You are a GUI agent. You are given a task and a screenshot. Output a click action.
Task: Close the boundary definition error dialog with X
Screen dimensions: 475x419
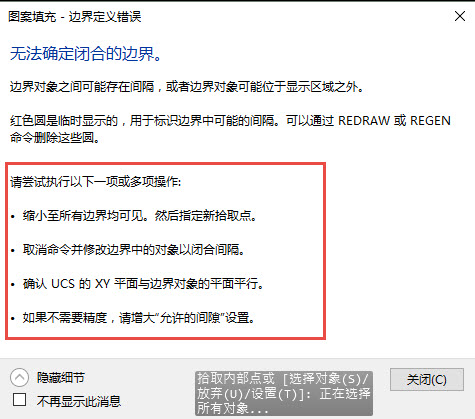click(460, 16)
